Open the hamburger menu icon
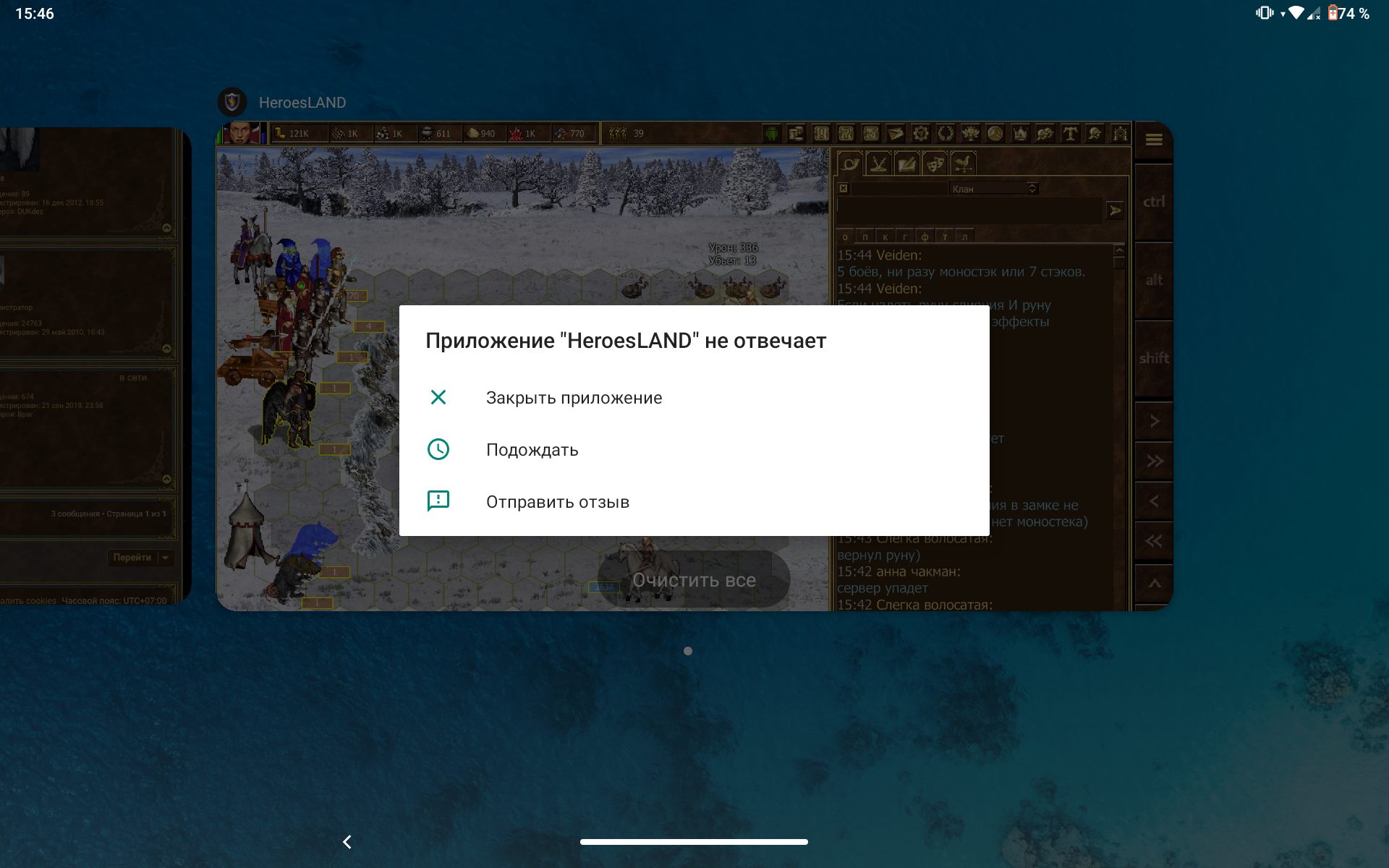 point(1154,140)
